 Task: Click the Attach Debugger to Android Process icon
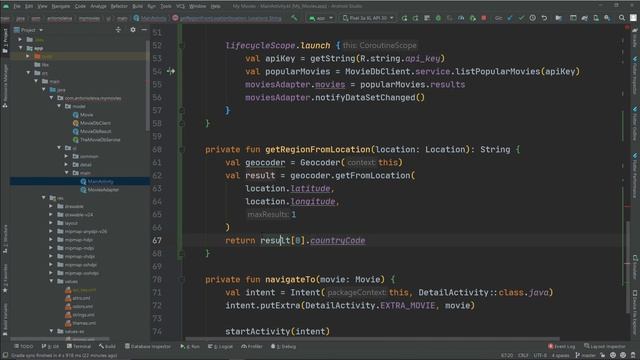[473, 18]
